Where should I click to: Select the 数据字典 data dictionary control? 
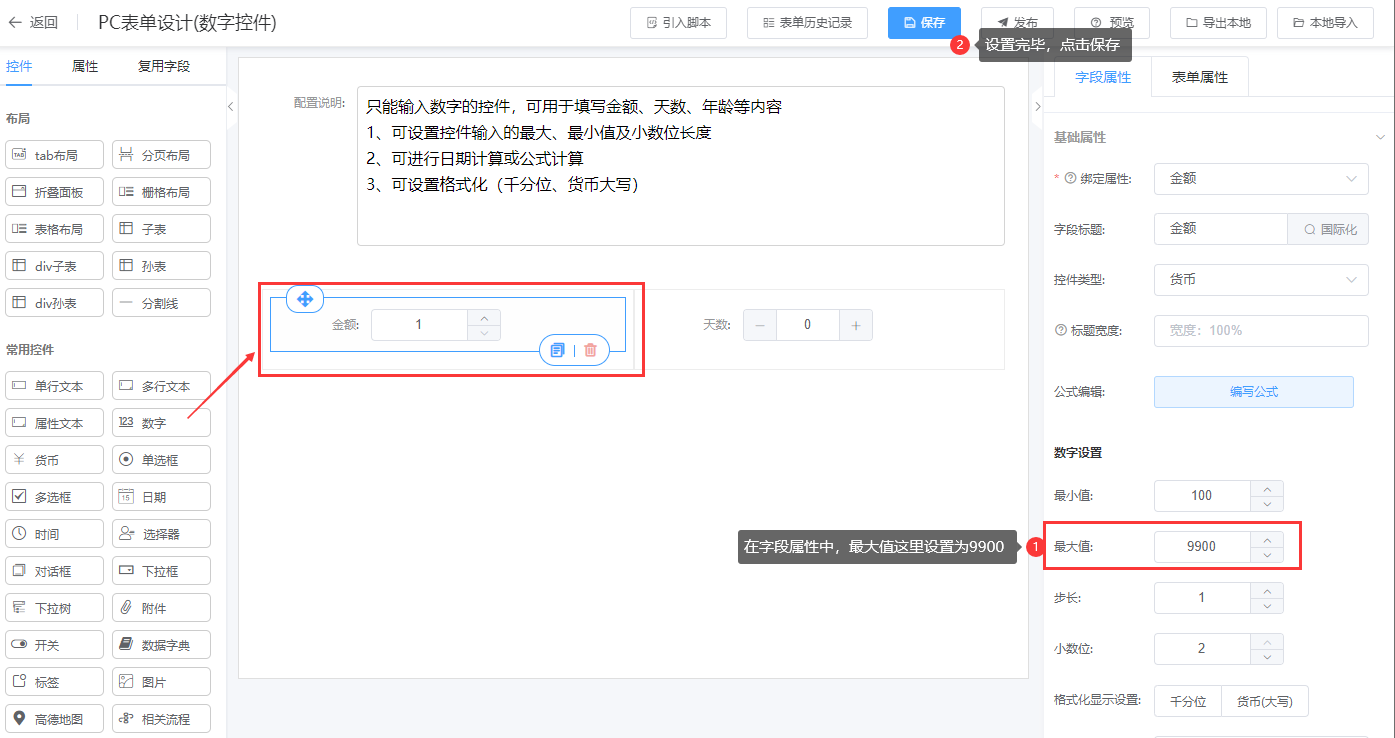click(x=161, y=645)
